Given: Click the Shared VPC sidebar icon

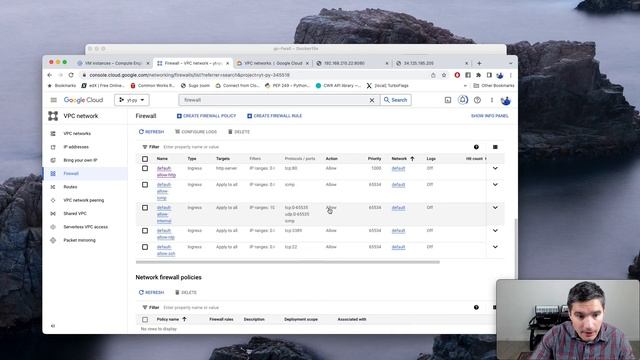Looking at the screenshot, I should coord(53,213).
